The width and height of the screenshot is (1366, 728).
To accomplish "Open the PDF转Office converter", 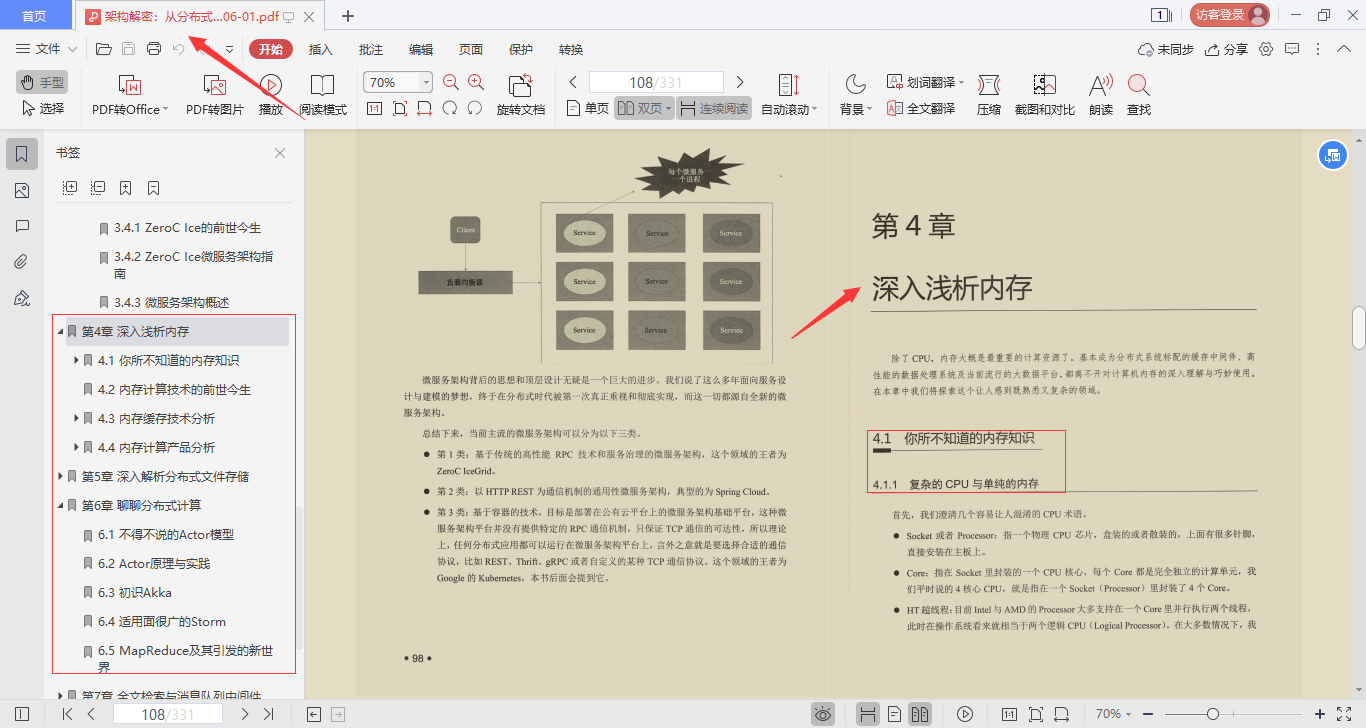I will tap(129, 95).
